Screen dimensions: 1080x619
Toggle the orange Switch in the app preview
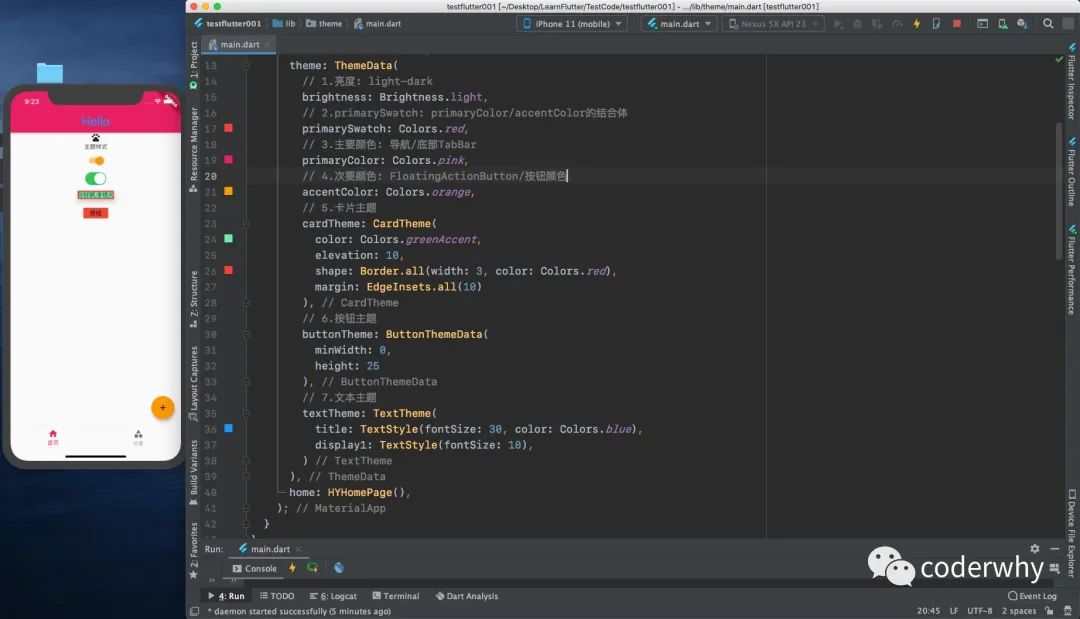pyautogui.click(x=95, y=158)
